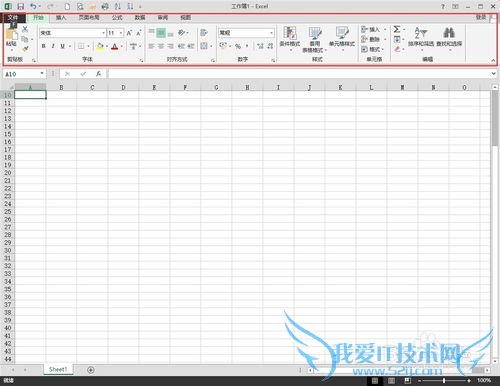500x386 pixels.
Task: Click the New blank workbook icon
Action: [67, 6]
